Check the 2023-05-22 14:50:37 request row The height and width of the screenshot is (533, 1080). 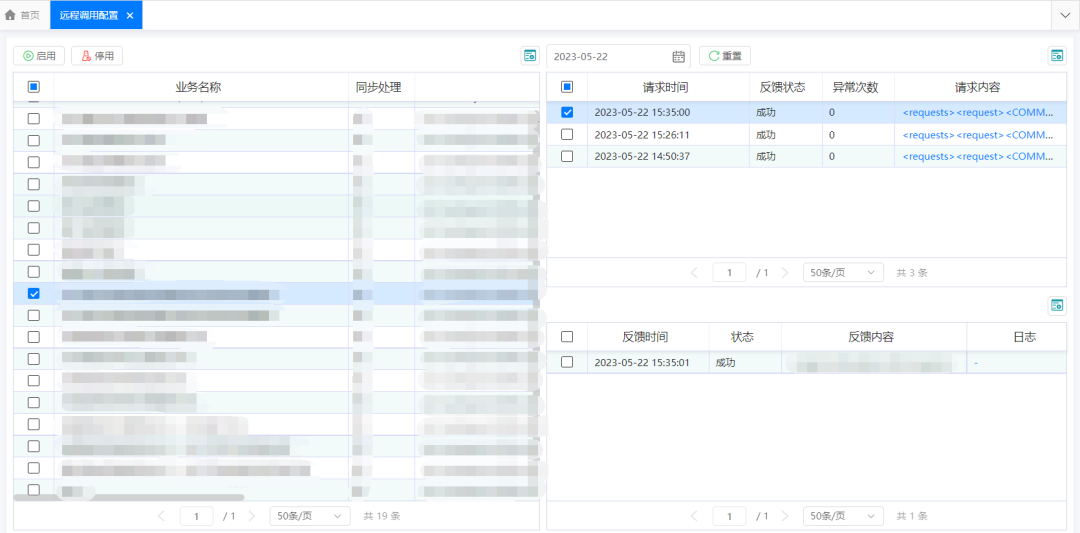[567, 156]
